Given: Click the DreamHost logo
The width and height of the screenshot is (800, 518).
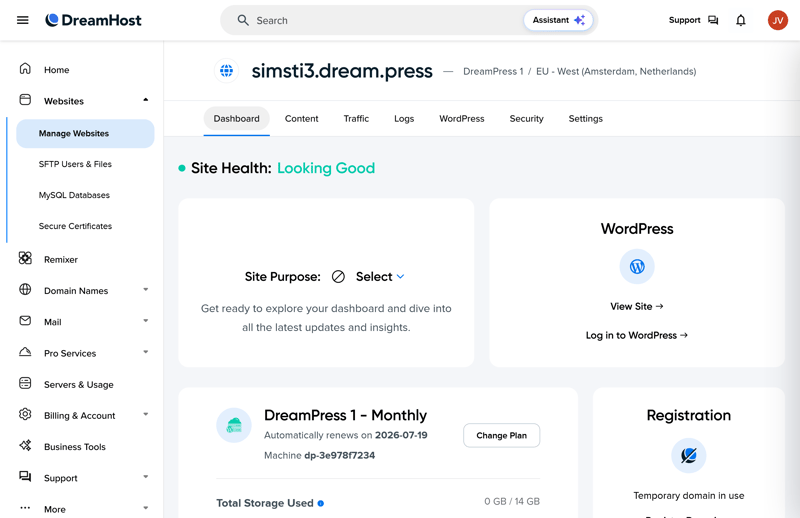Looking at the screenshot, I should point(93,20).
